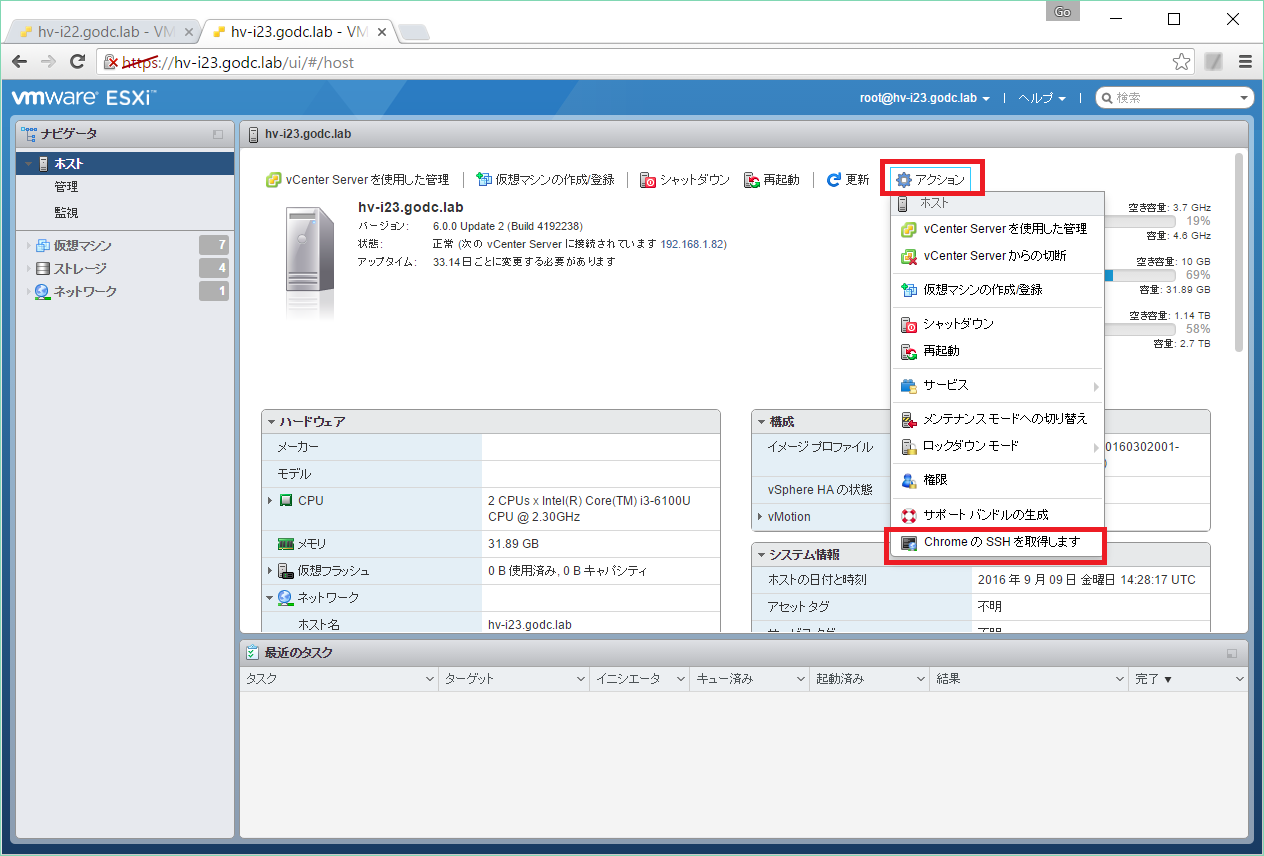Screen dimensions: 1264x856
Task: Open 管理 under the host navigator
Action: click(x=66, y=187)
